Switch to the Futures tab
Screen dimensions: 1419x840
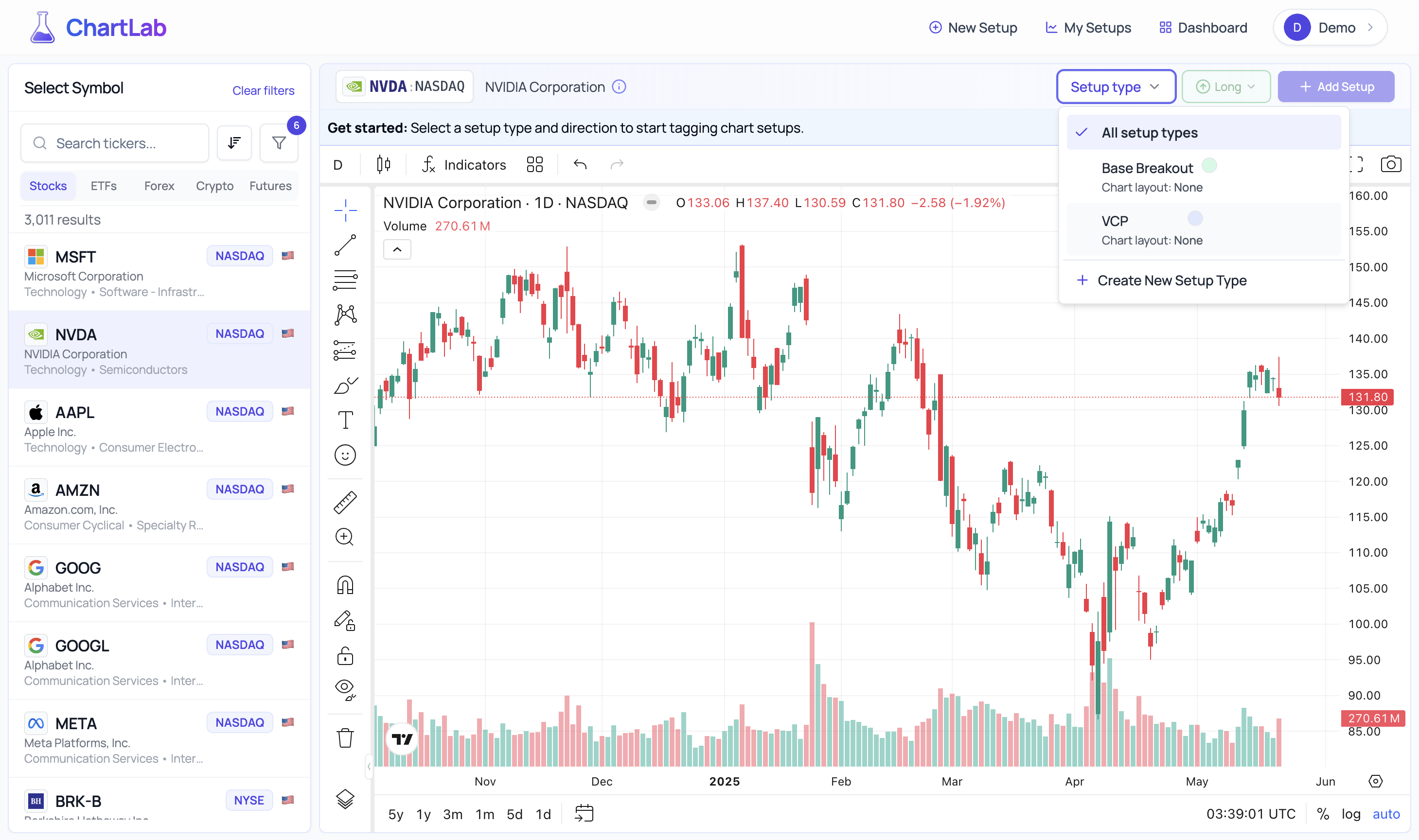point(270,186)
